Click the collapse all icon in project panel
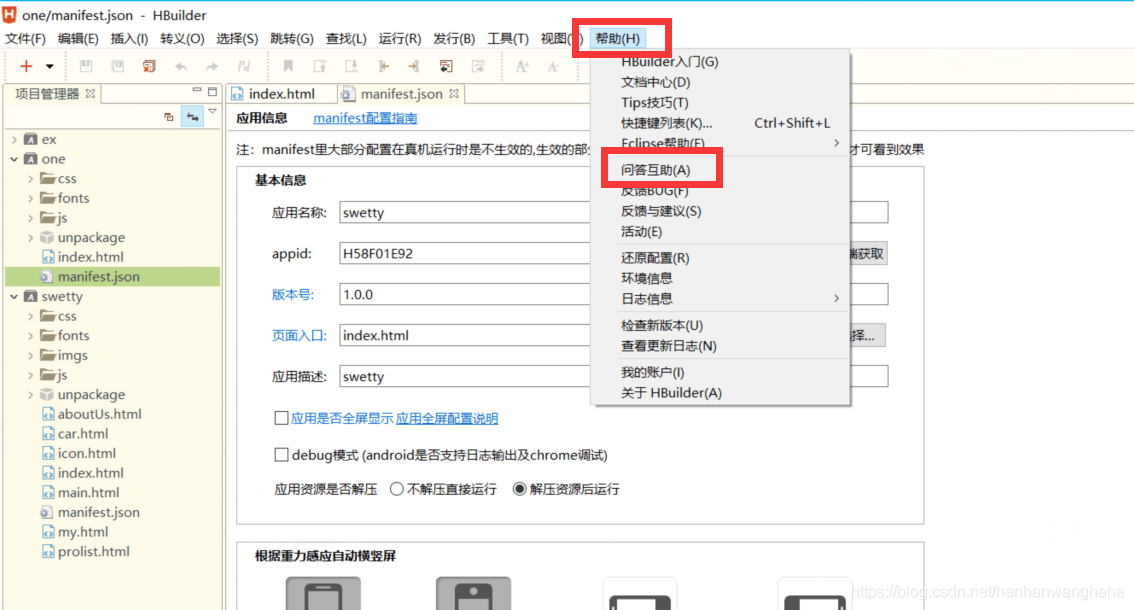 pyautogui.click(x=169, y=117)
